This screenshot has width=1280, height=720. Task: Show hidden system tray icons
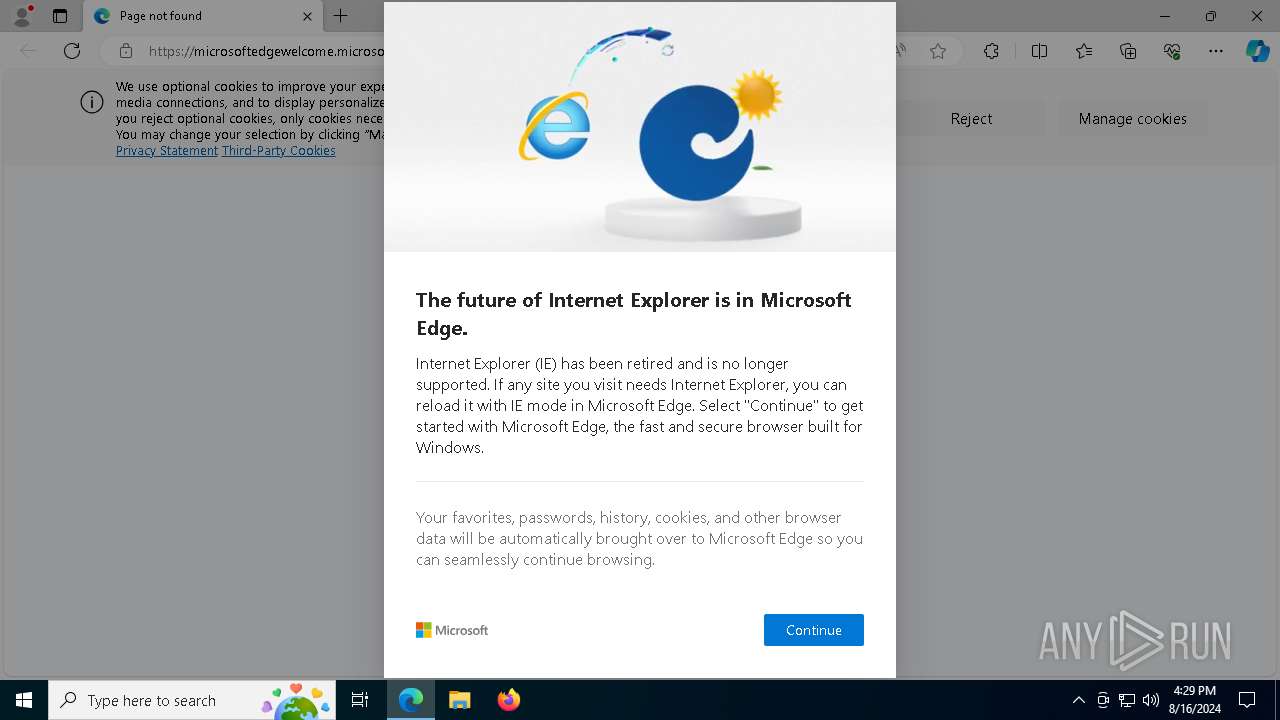1078,700
